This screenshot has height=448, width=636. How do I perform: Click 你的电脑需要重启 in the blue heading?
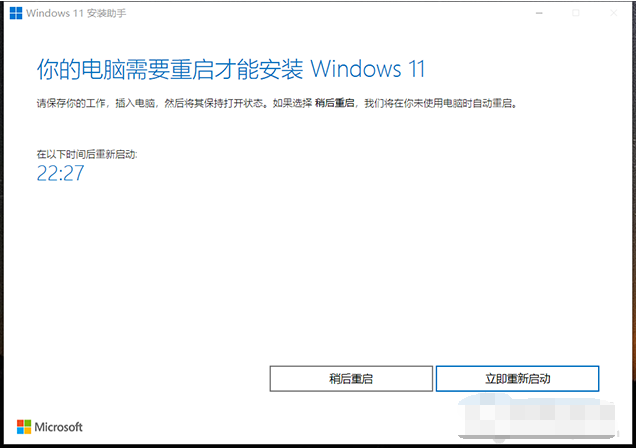click(x=125, y=69)
